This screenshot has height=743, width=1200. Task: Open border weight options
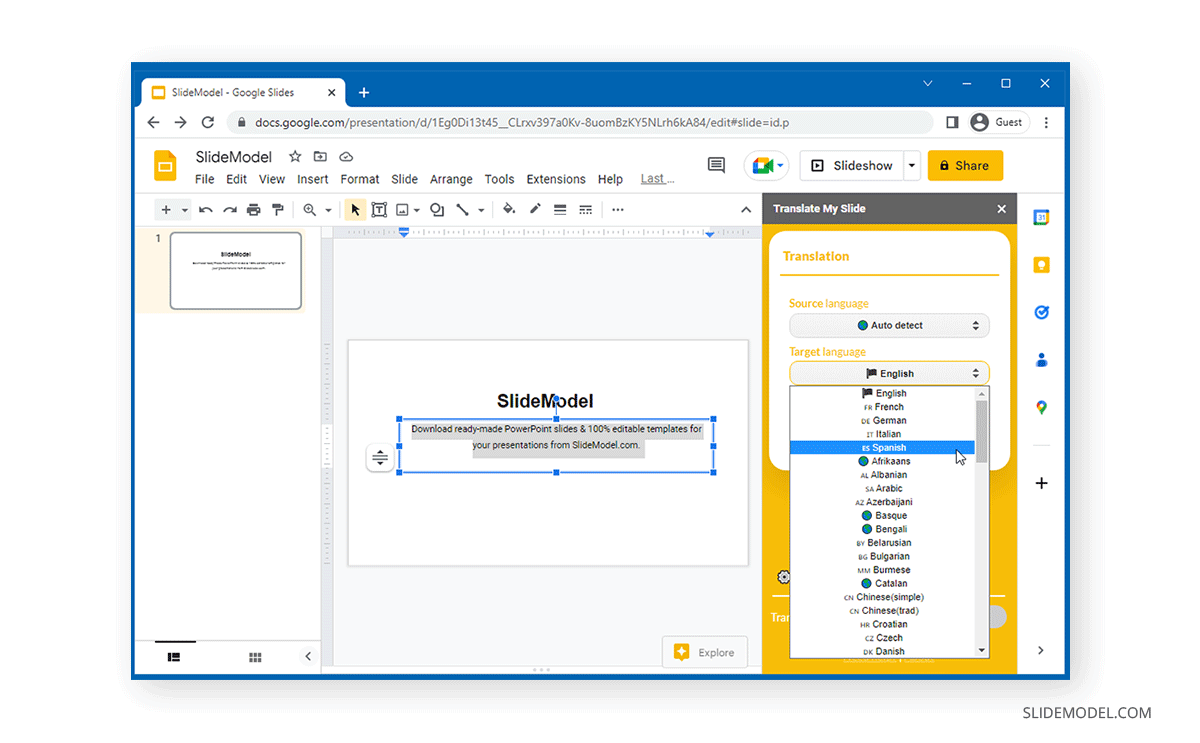click(x=560, y=210)
